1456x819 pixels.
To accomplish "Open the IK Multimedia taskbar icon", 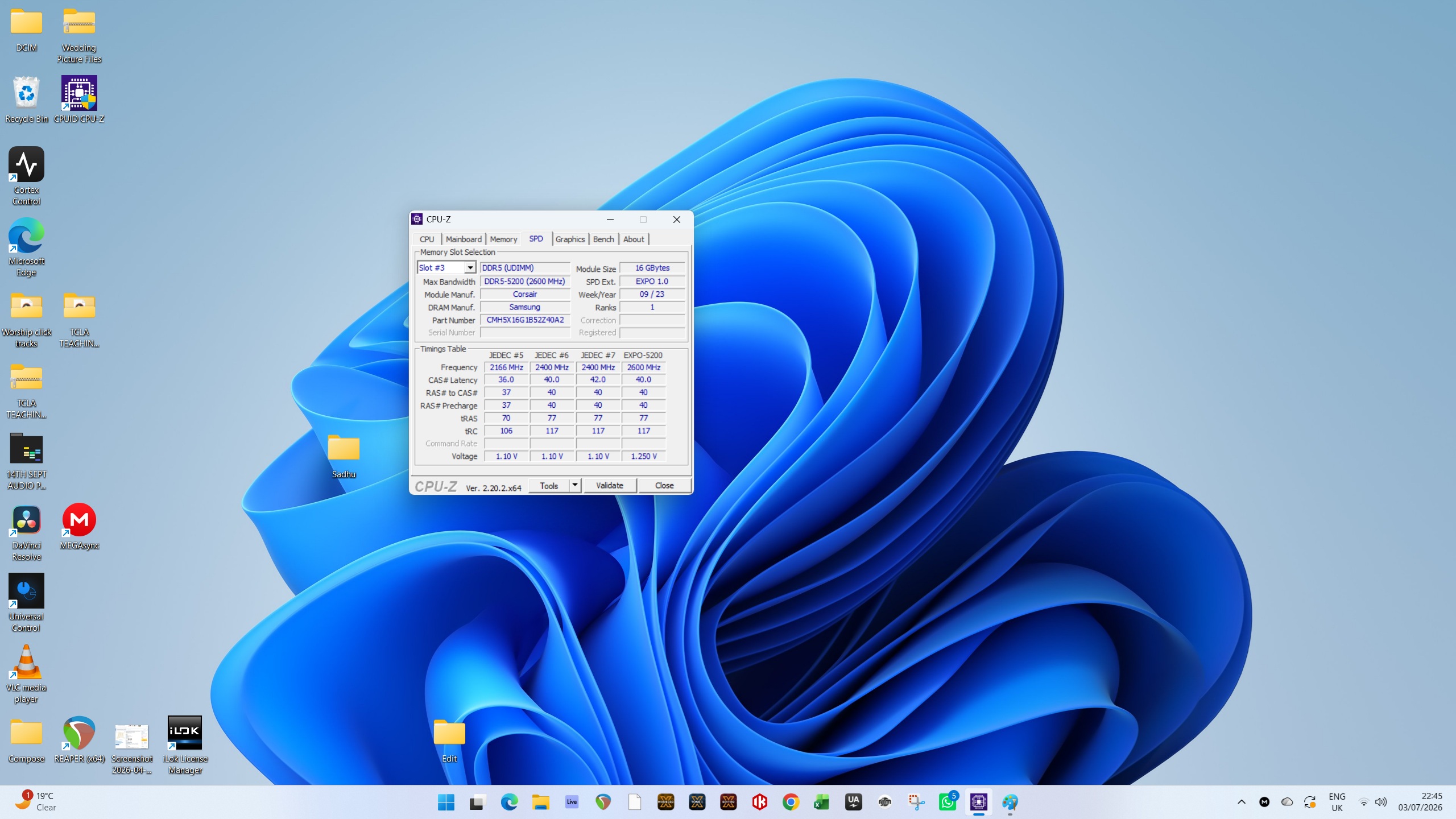I will [x=759, y=802].
